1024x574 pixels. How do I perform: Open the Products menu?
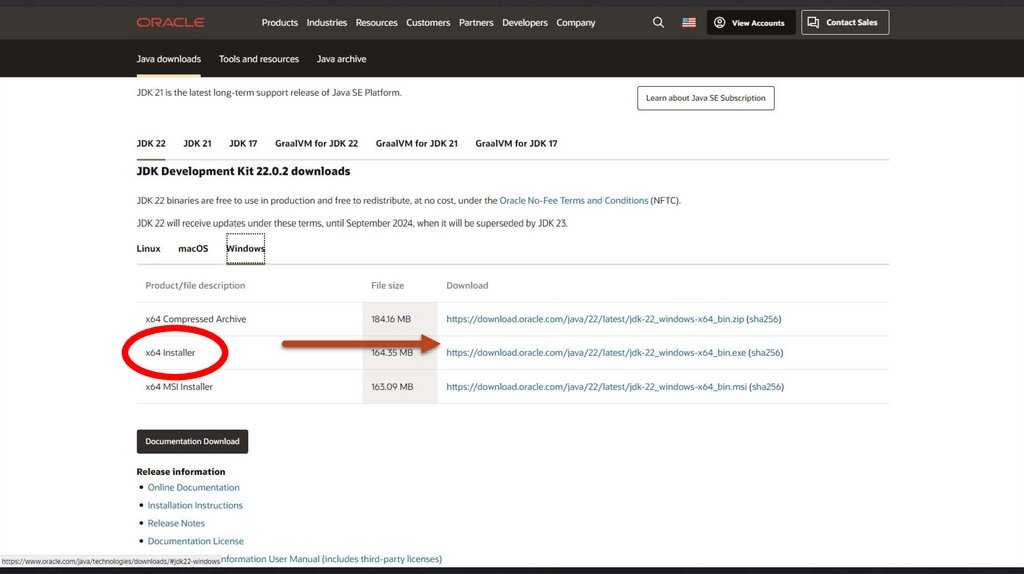click(x=280, y=22)
